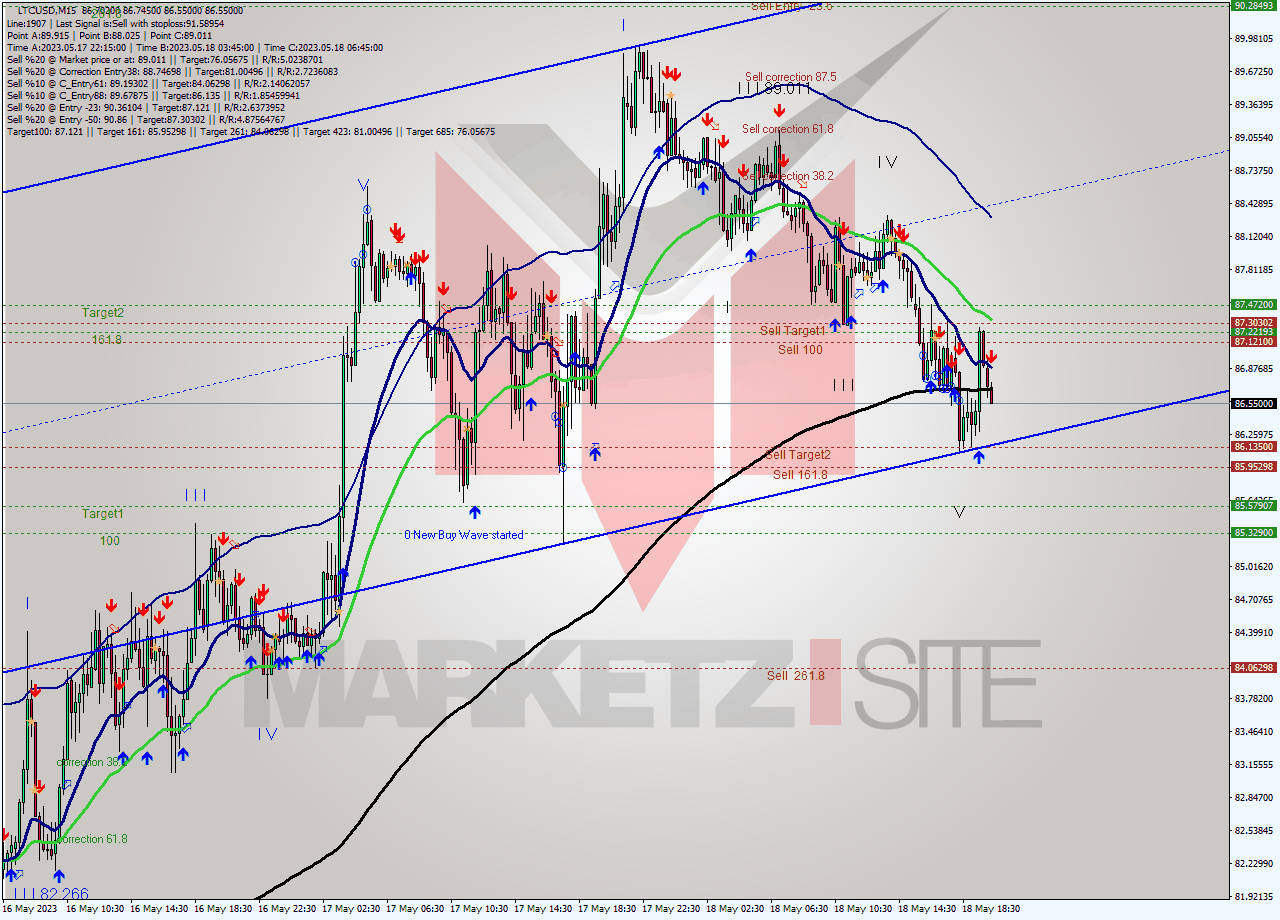Click the 82.22990 price axis label
The width and height of the screenshot is (1280, 920).
1253,863
